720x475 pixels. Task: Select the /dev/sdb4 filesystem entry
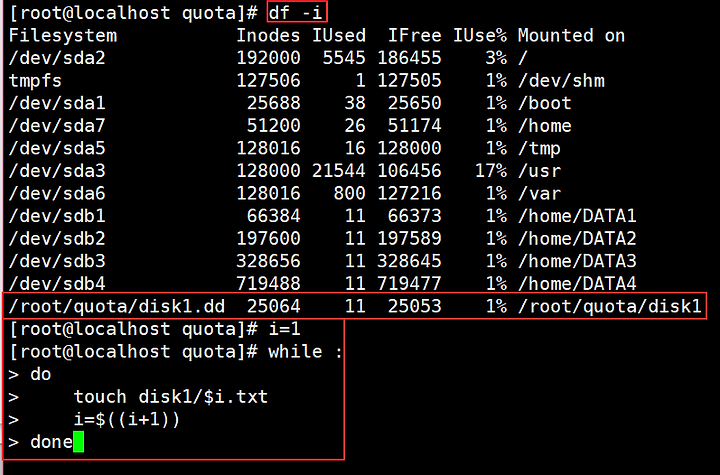click(57, 283)
